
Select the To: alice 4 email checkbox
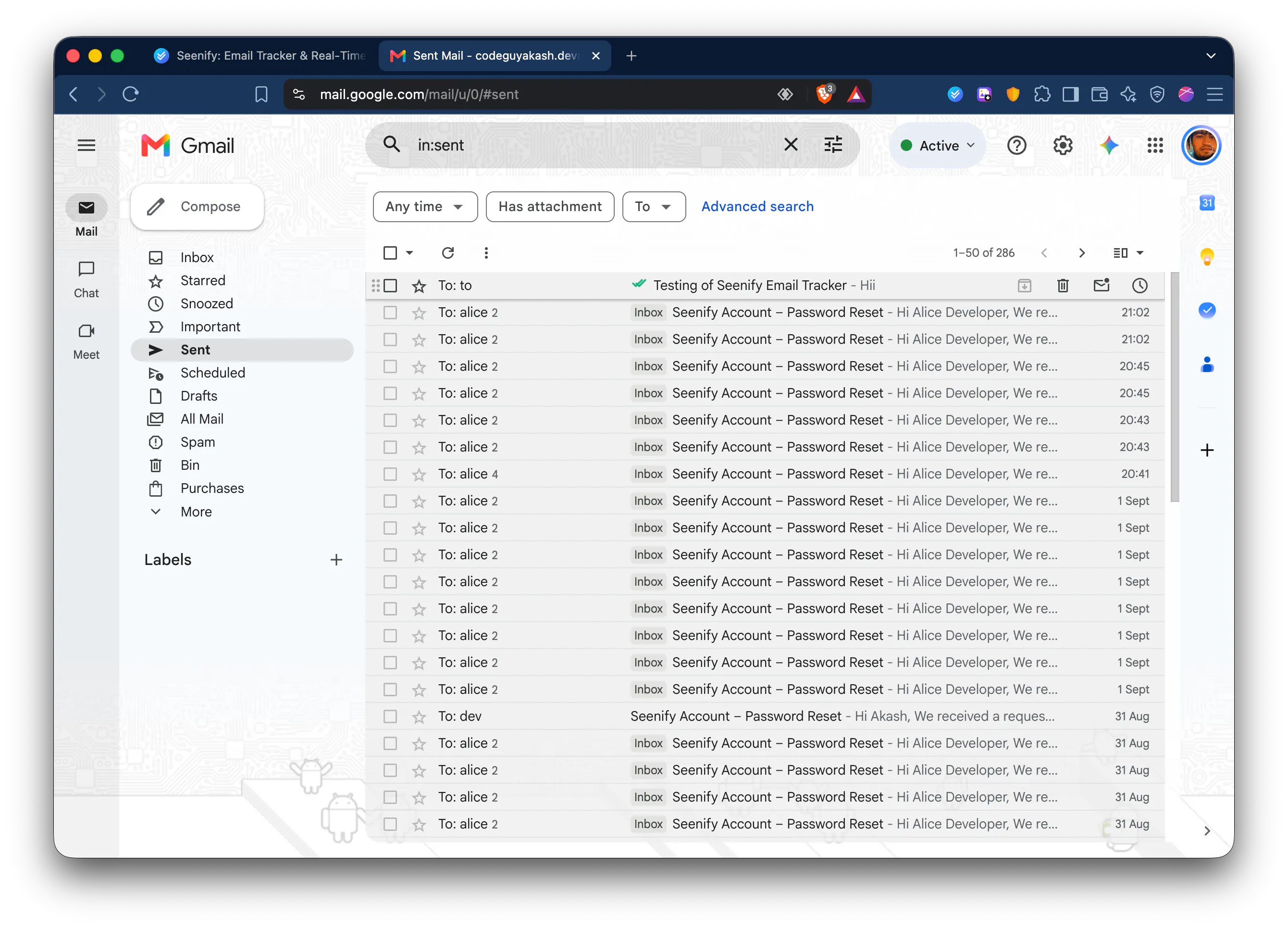point(390,474)
